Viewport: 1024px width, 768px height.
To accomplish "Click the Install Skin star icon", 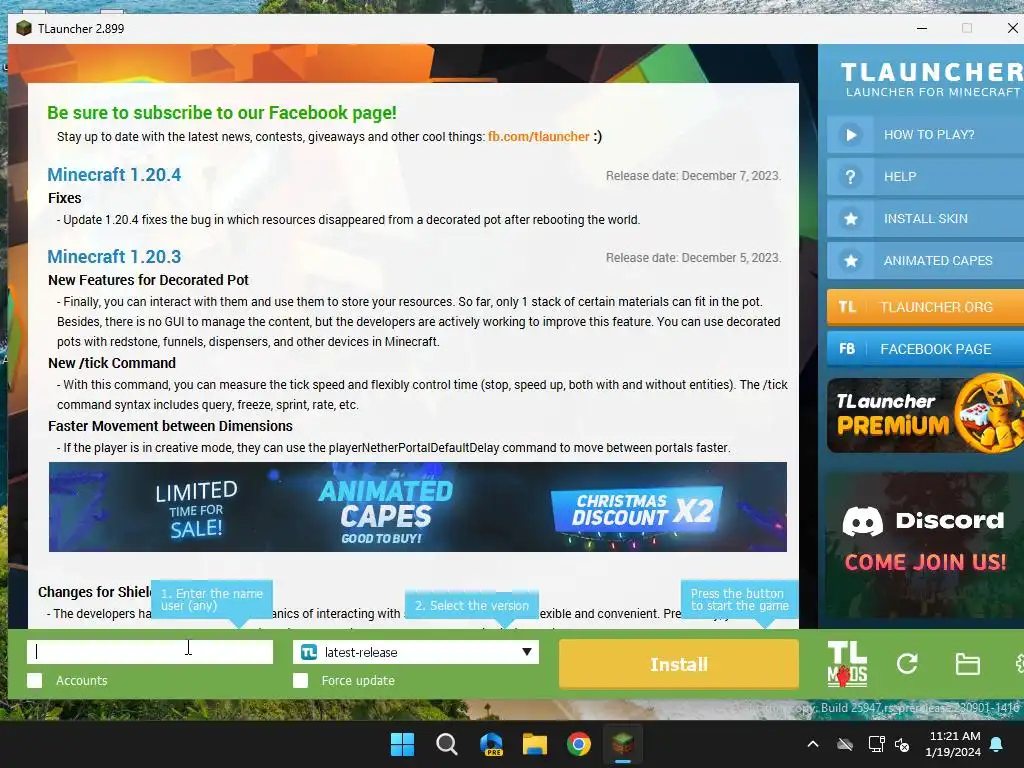I will point(850,219).
